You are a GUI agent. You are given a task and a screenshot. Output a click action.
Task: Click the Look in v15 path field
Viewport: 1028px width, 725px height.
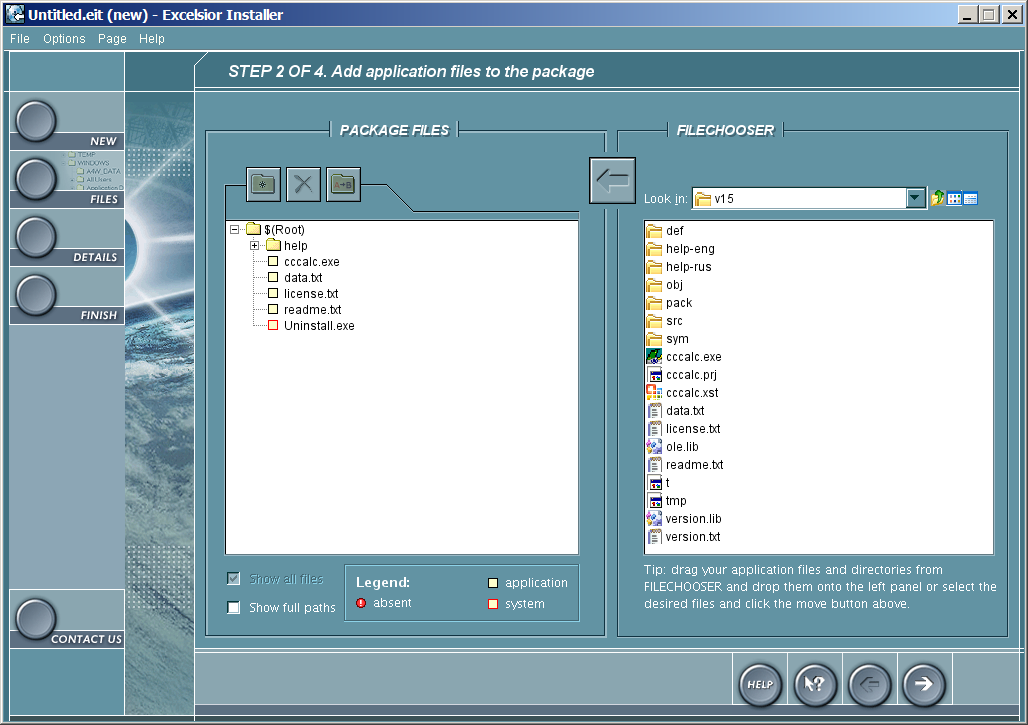[800, 198]
